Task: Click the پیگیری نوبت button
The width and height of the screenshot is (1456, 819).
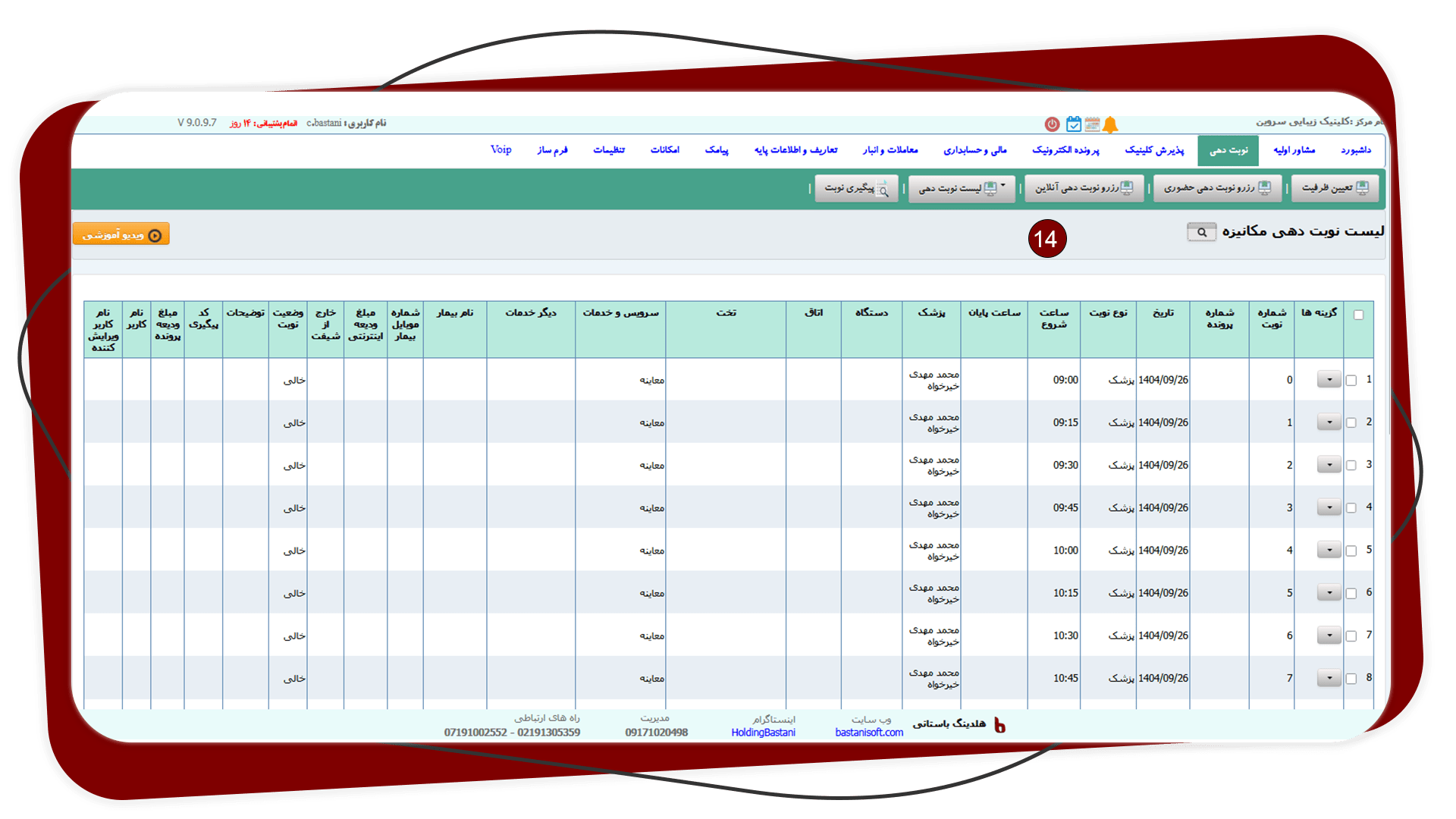Action: (857, 188)
